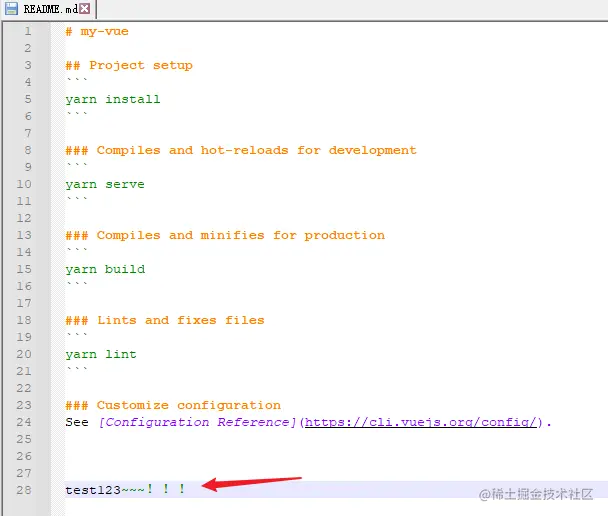Close the README.md tab
The image size is (608, 516).
click(x=85, y=9)
